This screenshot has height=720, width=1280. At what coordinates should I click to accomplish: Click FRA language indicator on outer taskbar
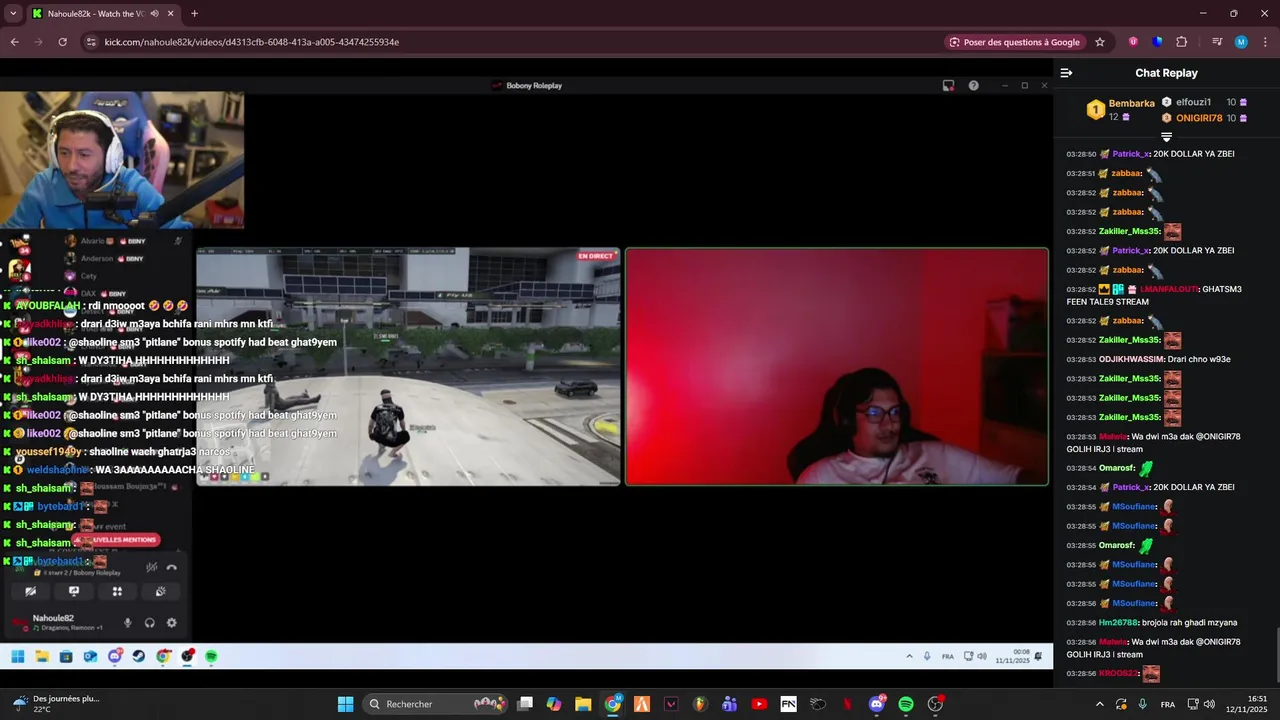pos(1168,704)
